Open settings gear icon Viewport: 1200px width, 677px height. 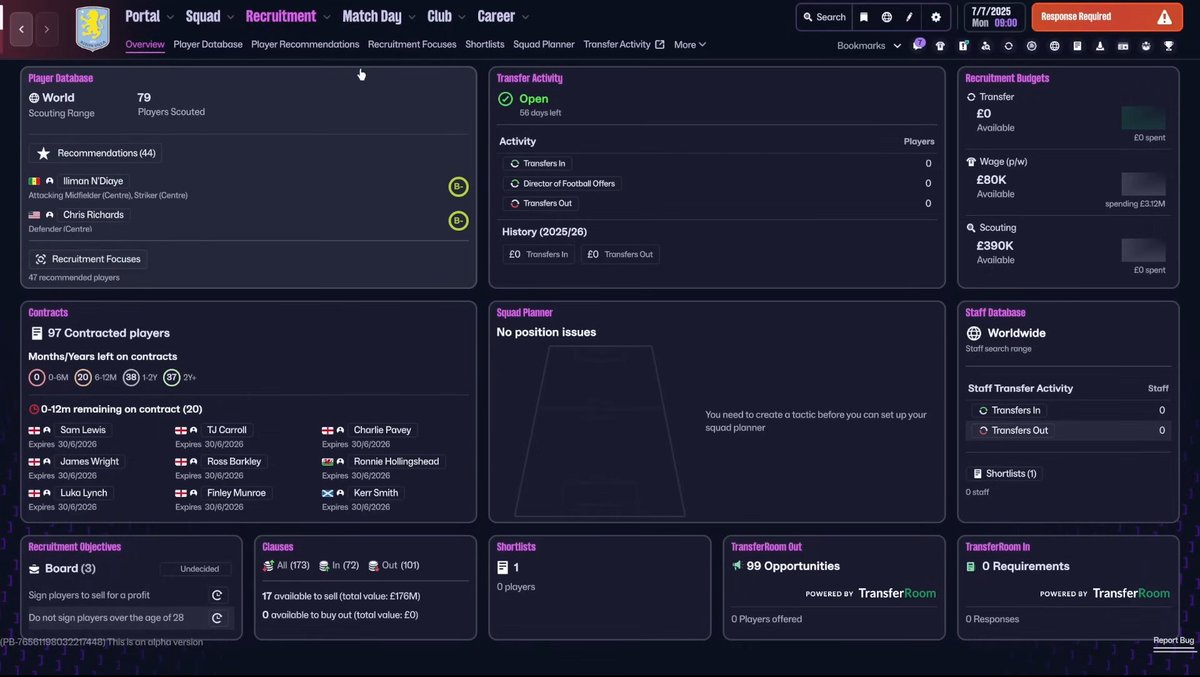coord(936,17)
